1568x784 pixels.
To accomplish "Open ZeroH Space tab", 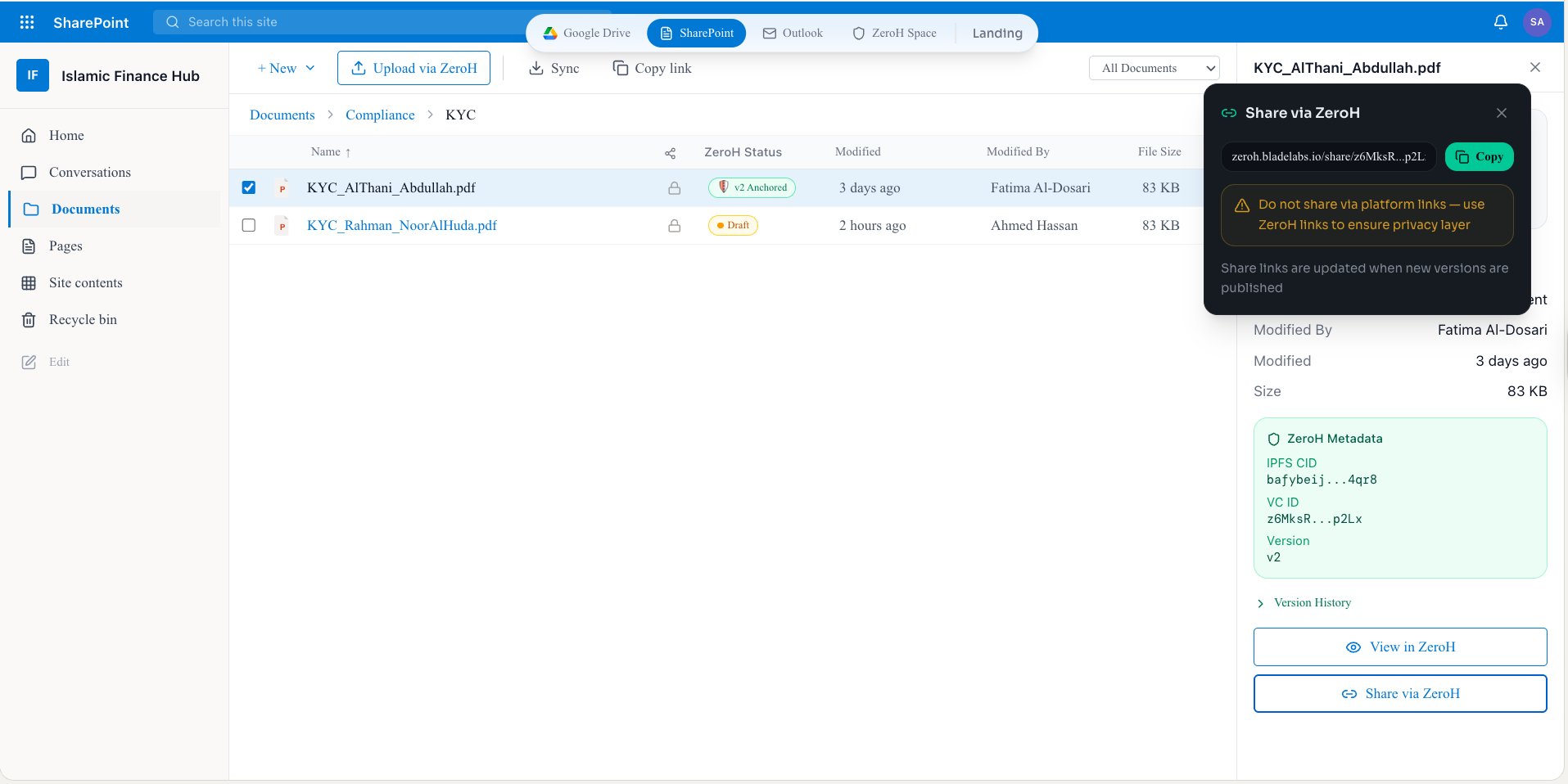I will coord(894,33).
